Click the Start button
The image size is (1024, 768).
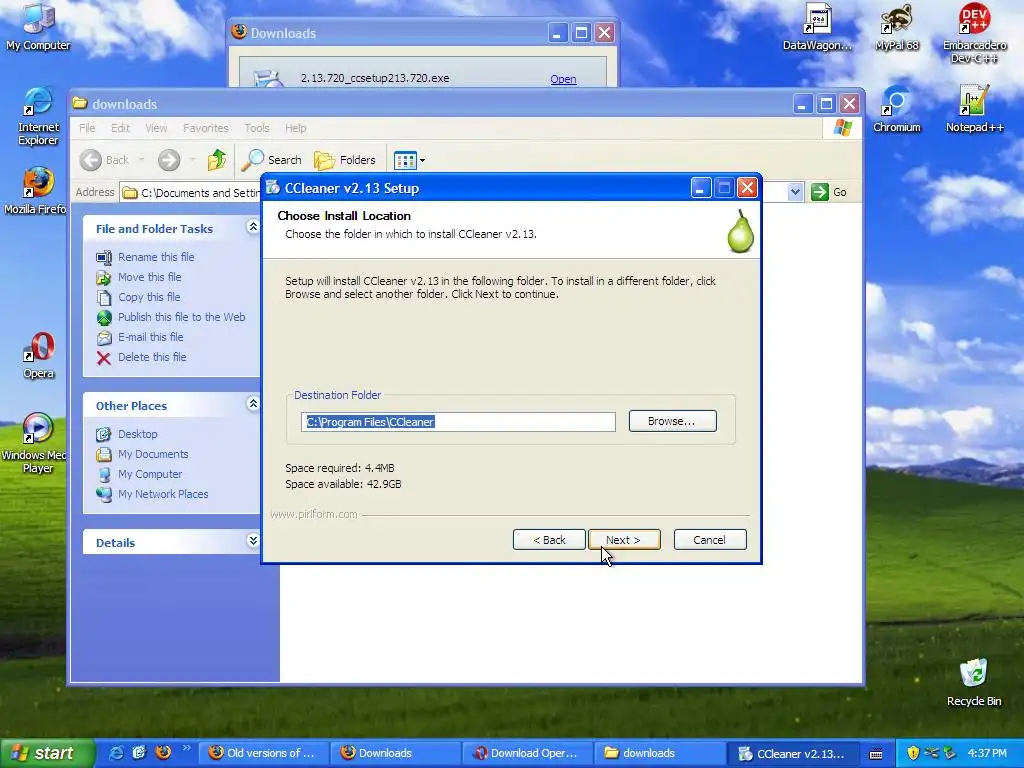point(46,753)
